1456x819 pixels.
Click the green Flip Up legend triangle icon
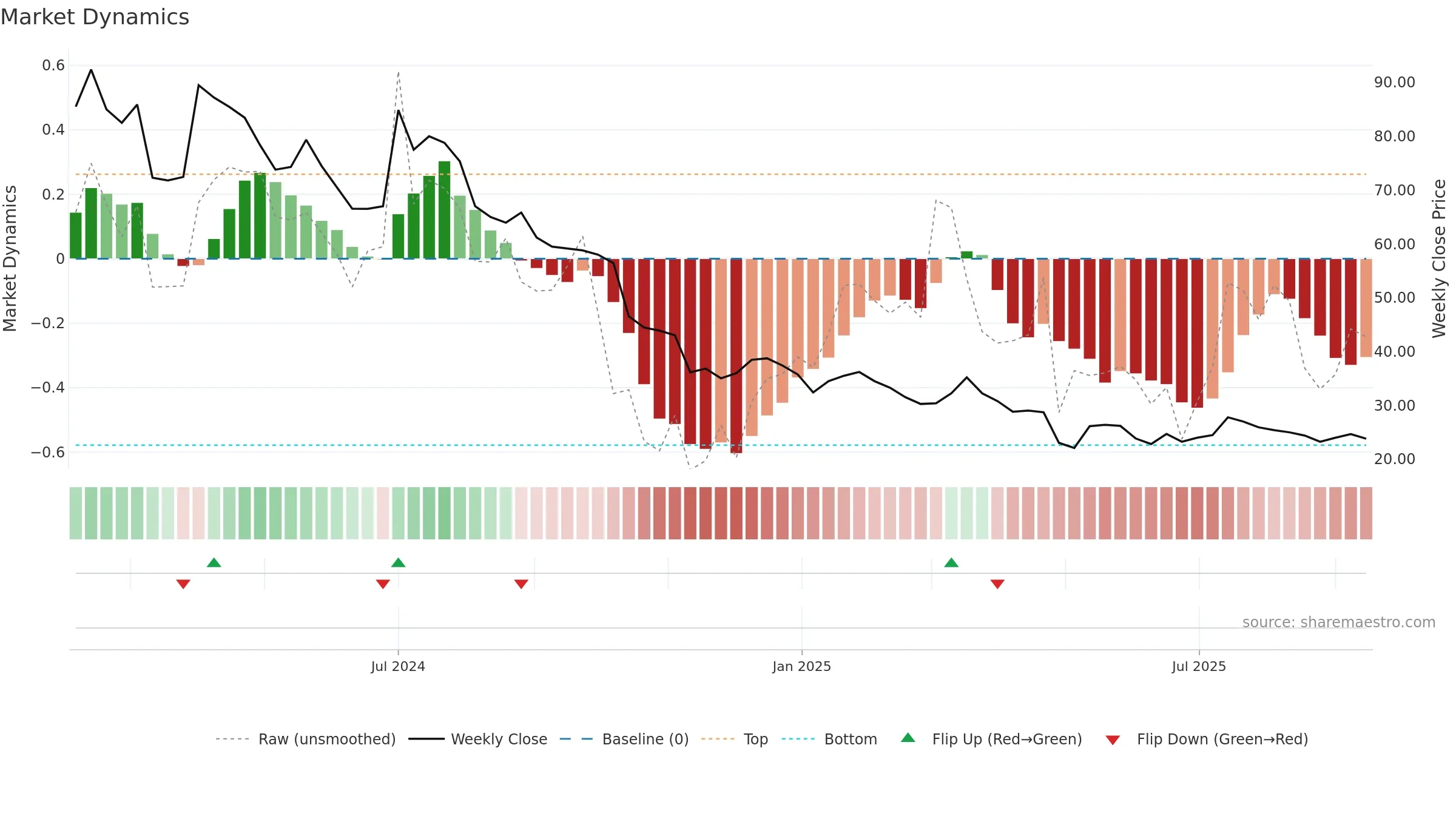click(x=908, y=738)
